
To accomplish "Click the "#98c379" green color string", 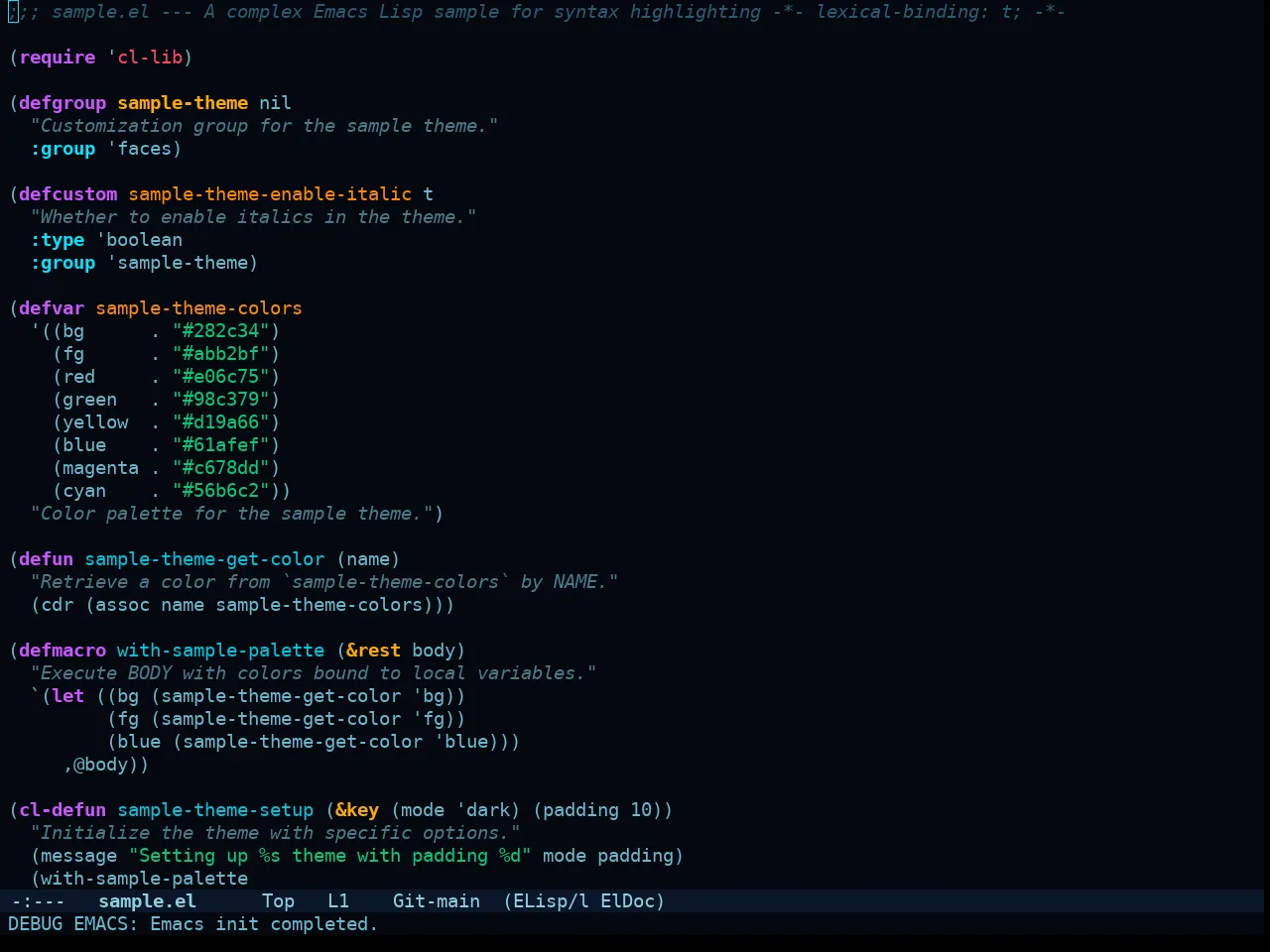I will pos(221,399).
